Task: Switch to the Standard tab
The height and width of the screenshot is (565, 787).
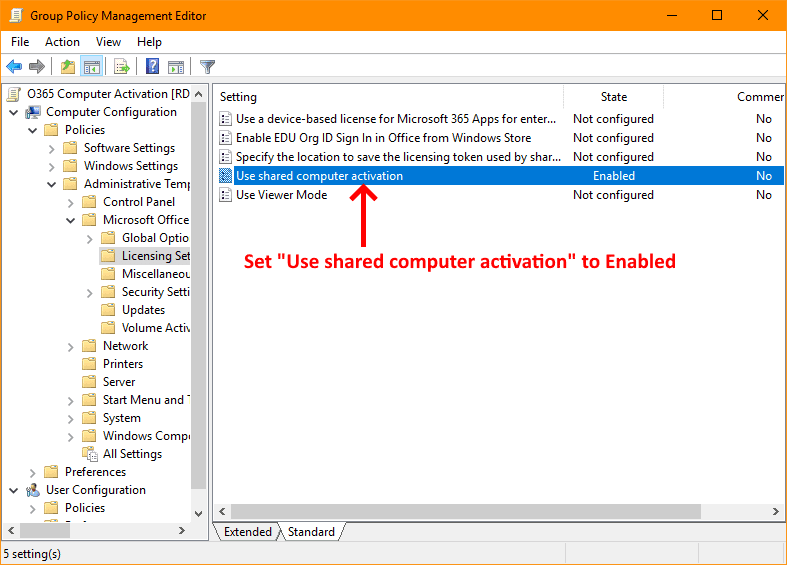Action: [x=311, y=531]
